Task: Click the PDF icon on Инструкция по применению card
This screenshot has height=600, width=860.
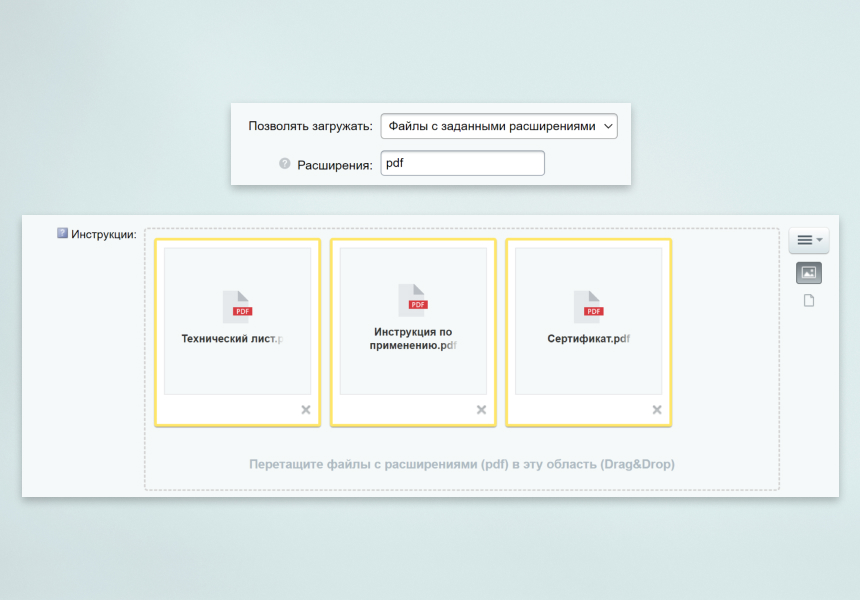Action: (413, 300)
